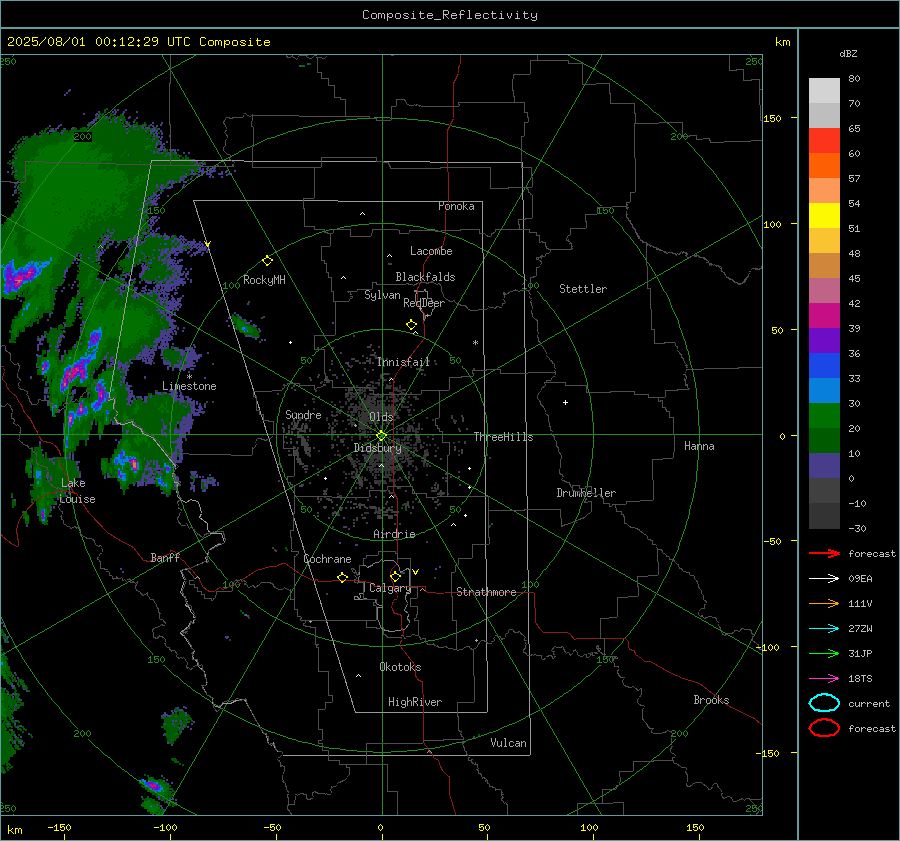Click the Composite_Reflectivity title
This screenshot has height=841, width=900.
click(x=450, y=15)
